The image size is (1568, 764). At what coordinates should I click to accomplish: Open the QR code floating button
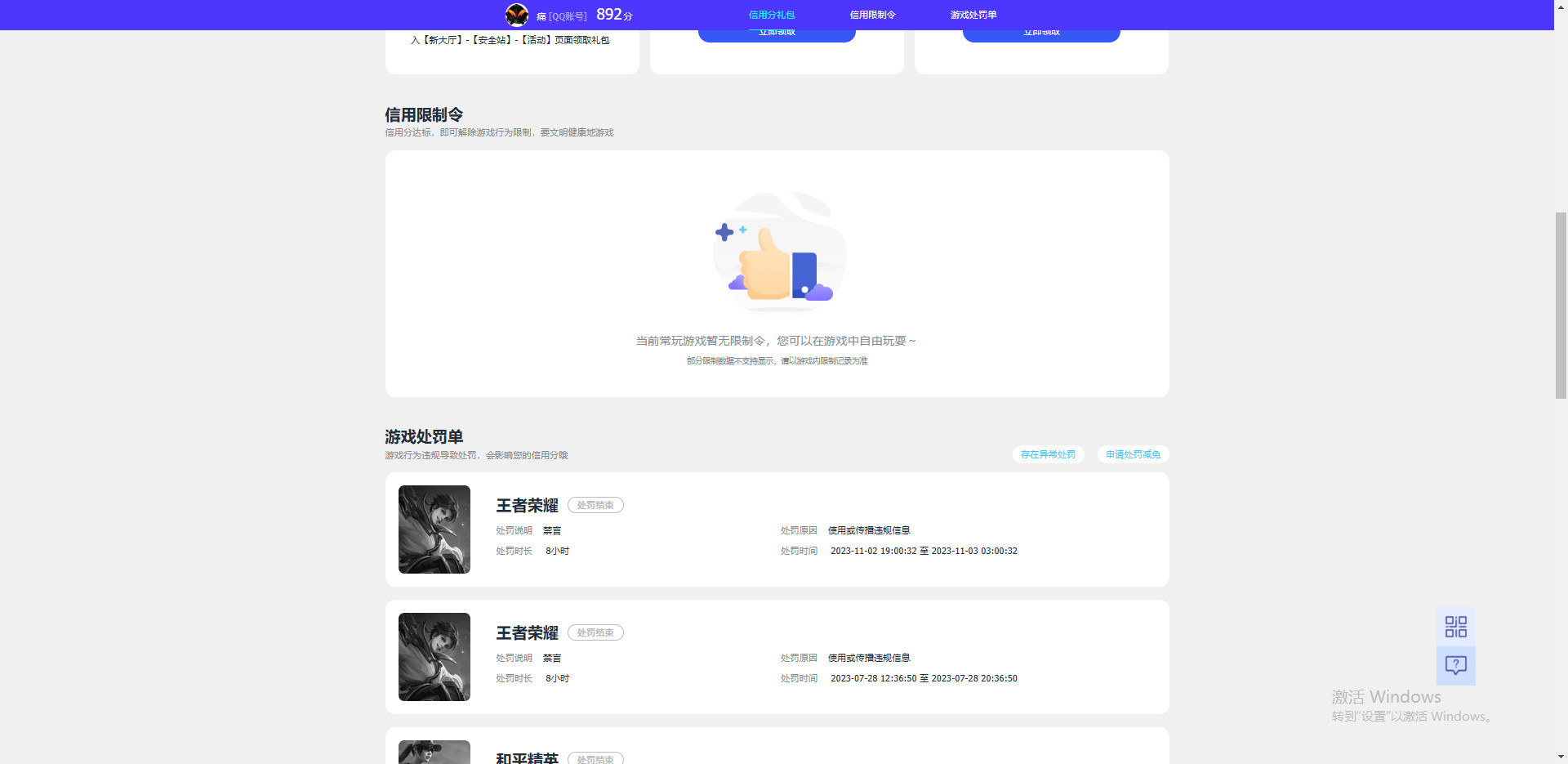[x=1456, y=627]
